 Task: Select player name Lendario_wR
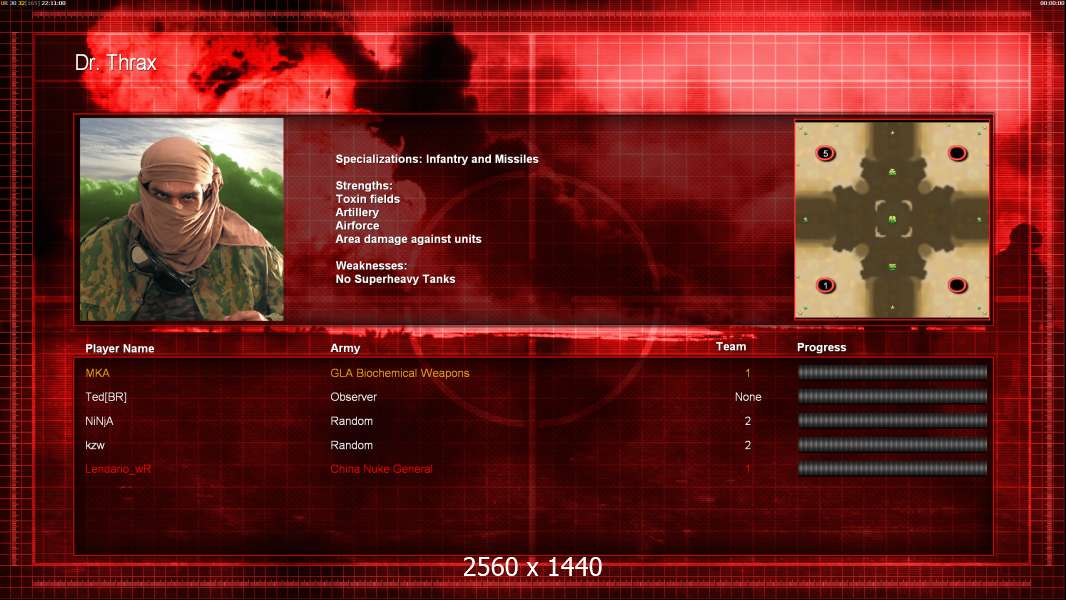coord(118,469)
